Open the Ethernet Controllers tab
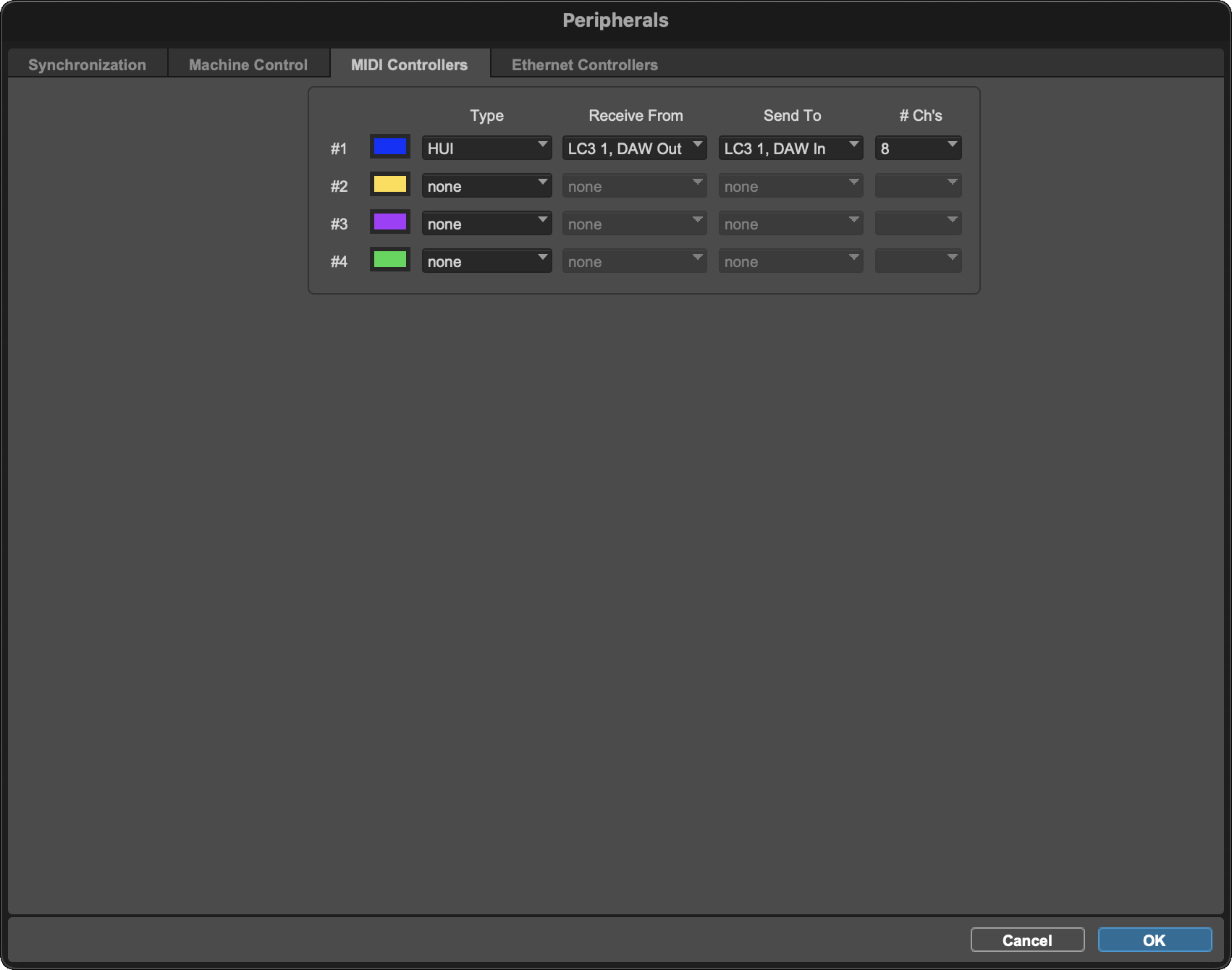Viewport: 1232px width, 970px height. point(585,64)
